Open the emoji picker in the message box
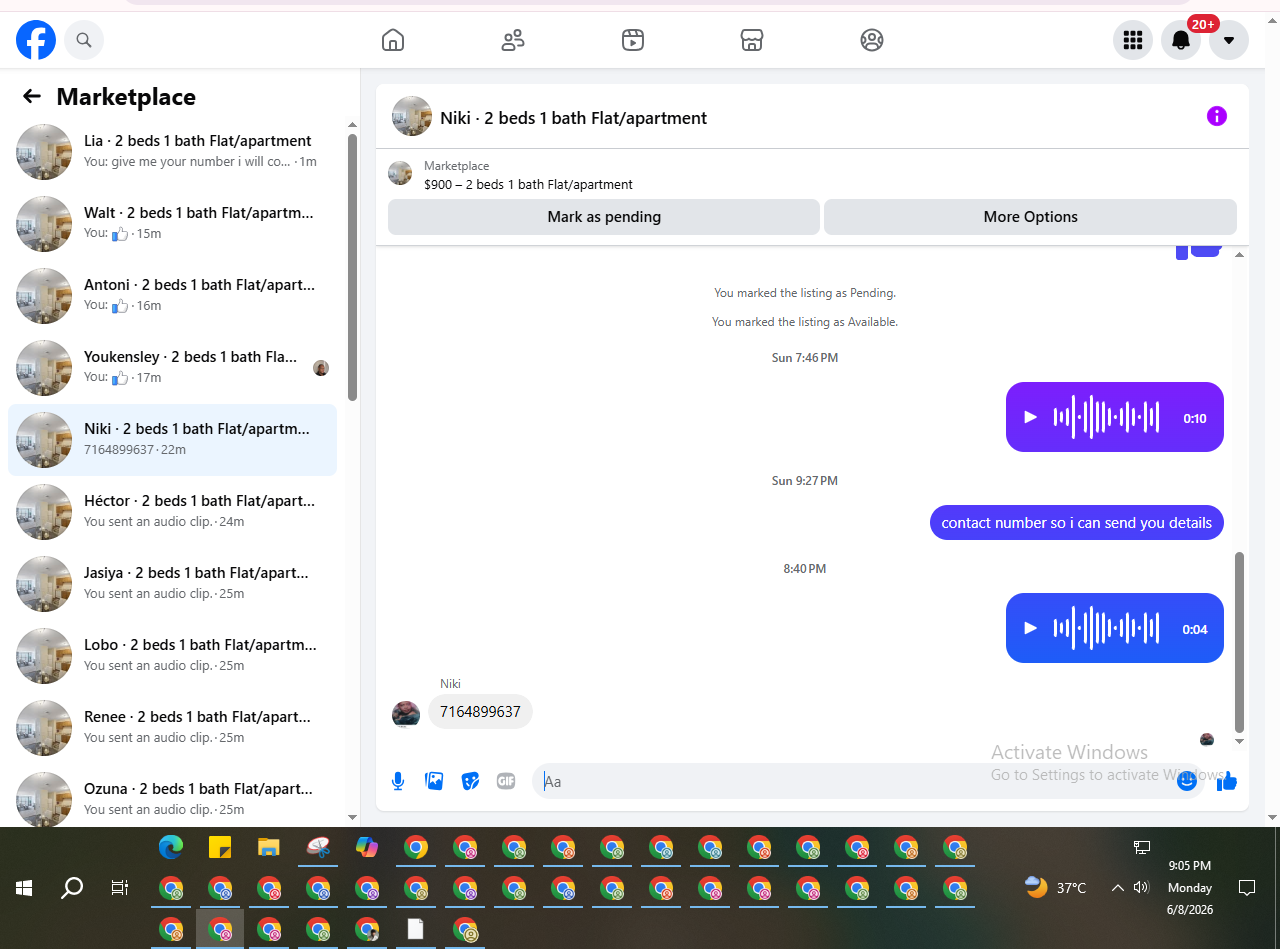The height and width of the screenshot is (949, 1280). (x=1187, y=781)
